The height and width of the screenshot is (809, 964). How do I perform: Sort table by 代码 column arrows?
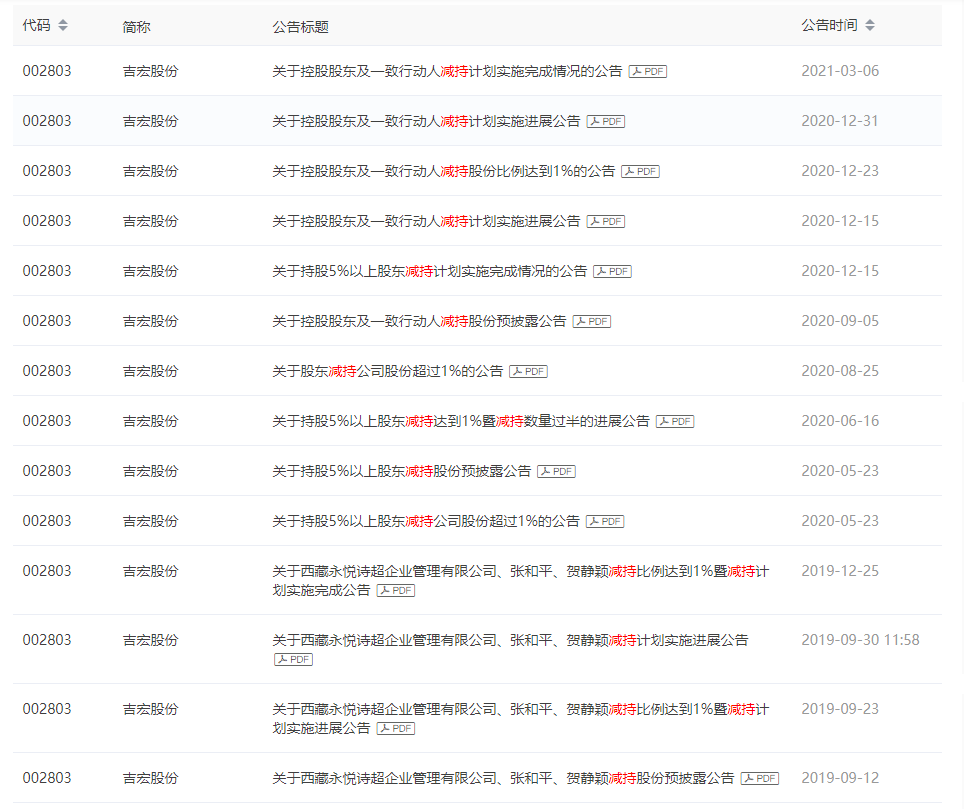(x=63, y=25)
